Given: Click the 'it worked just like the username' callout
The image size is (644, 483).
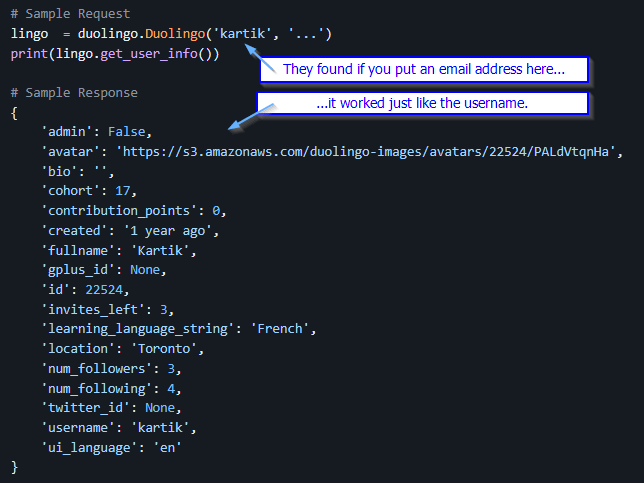Looking at the screenshot, I should [x=424, y=103].
